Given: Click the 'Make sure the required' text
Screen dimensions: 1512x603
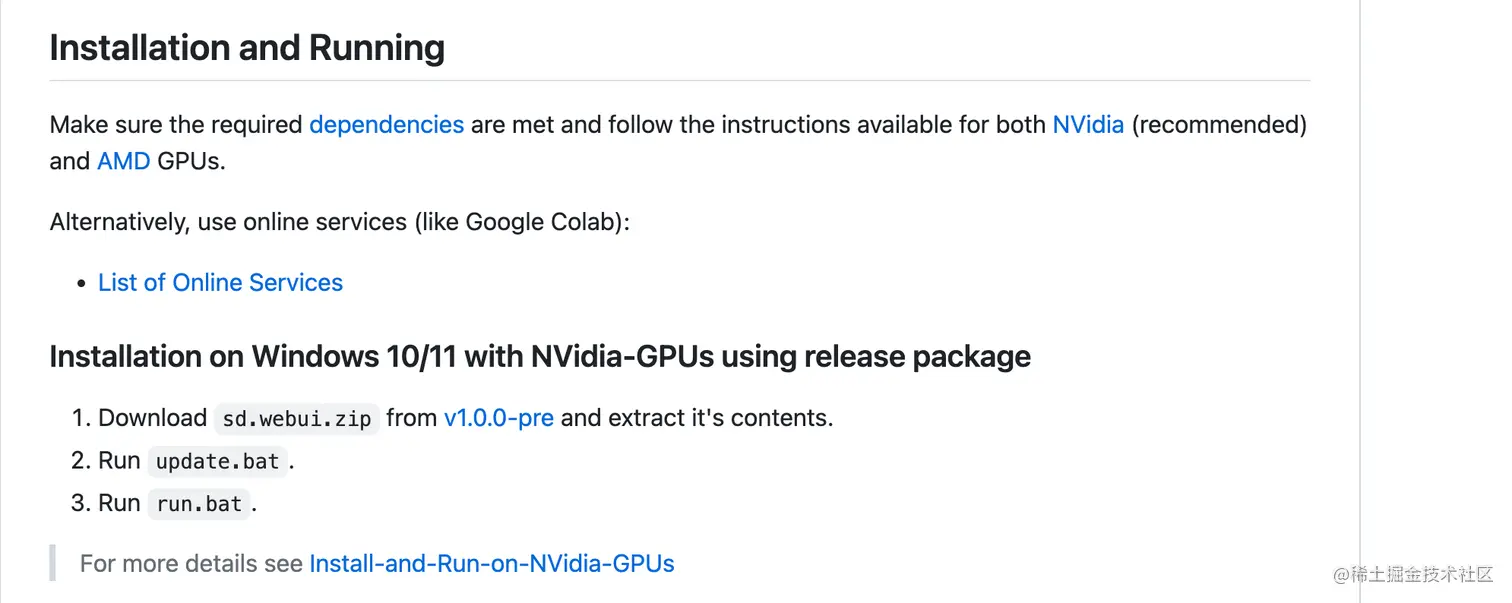Looking at the screenshot, I should 176,125.
